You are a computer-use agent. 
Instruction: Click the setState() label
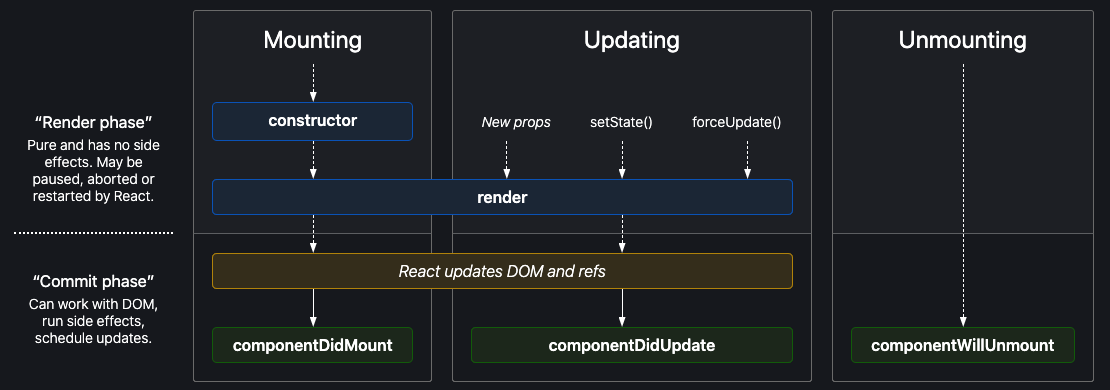[x=621, y=122]
